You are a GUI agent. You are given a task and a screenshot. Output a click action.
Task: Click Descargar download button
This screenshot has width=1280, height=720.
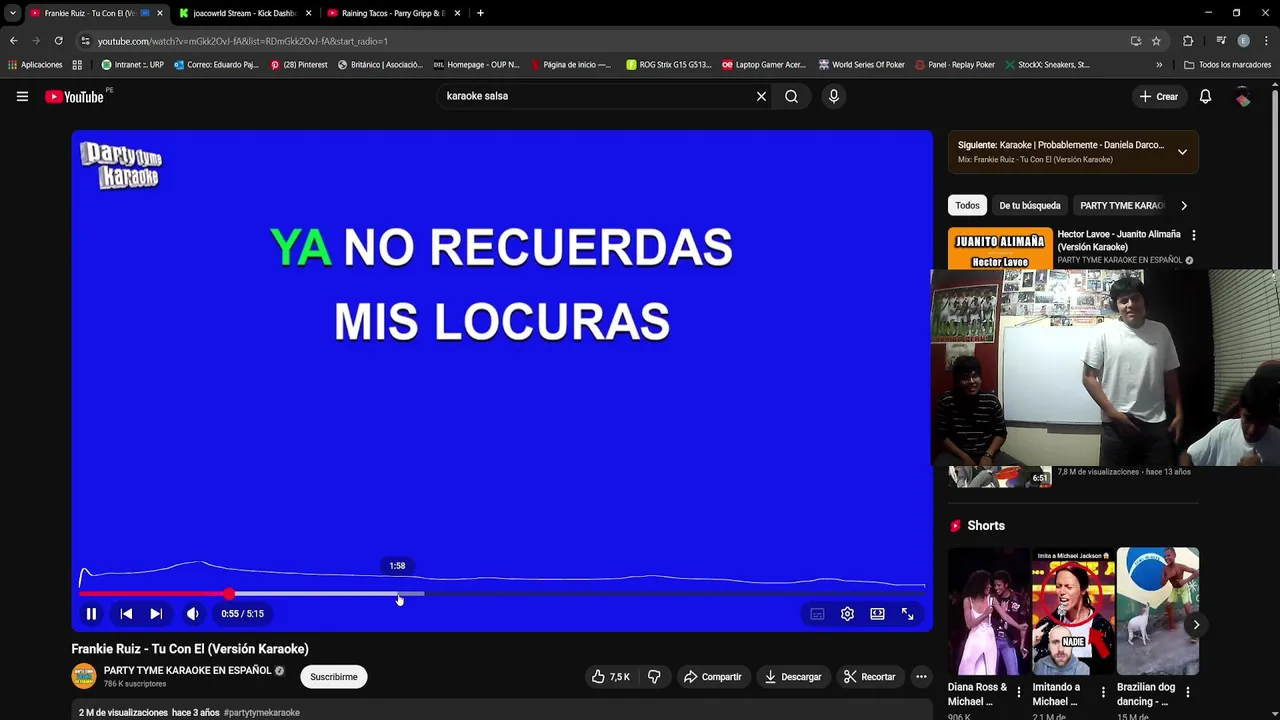(x=793, y=677)
